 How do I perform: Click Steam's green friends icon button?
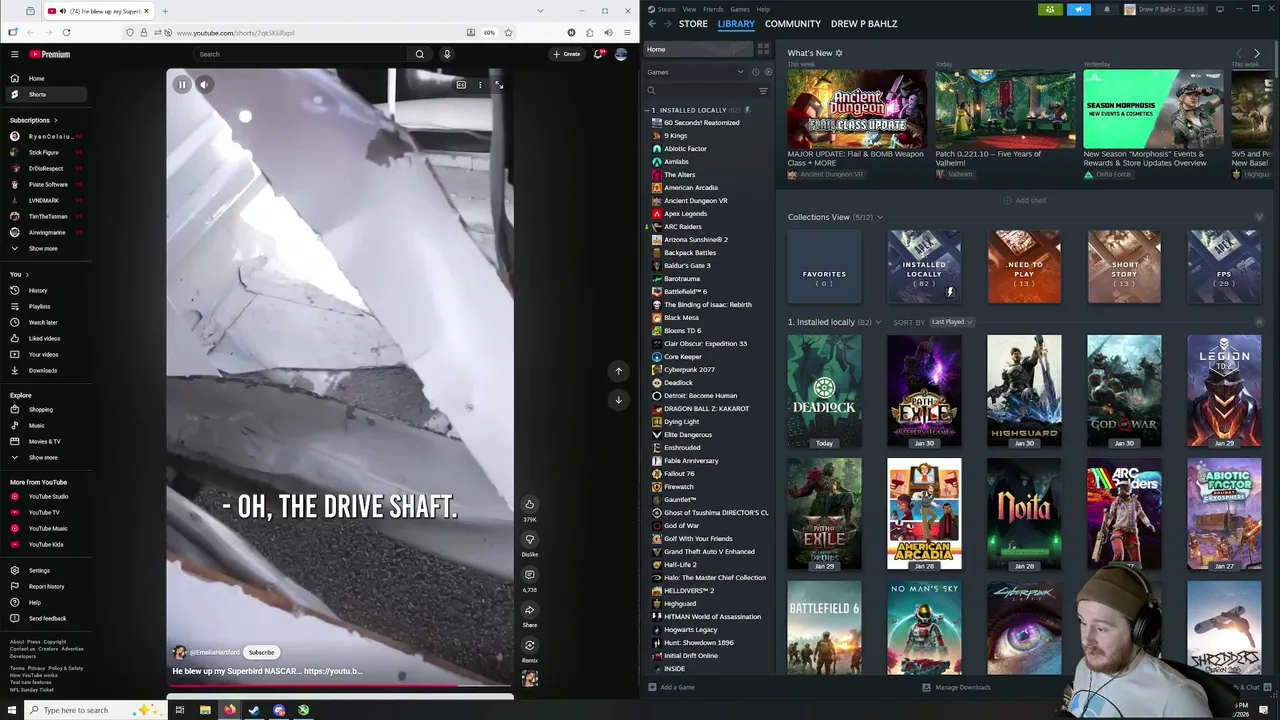click(1050, 10)
